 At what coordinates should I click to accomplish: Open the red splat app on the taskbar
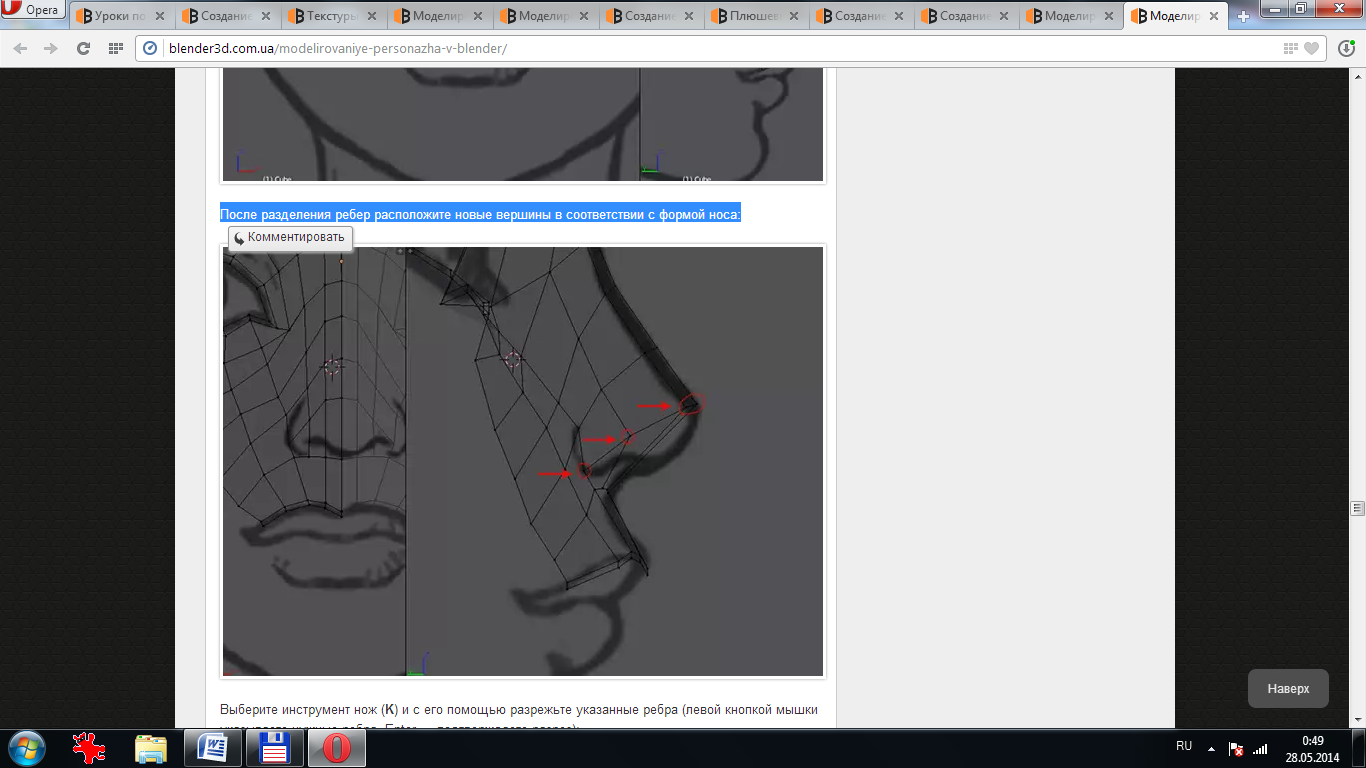pyautogui.click(x=90, y=747)
